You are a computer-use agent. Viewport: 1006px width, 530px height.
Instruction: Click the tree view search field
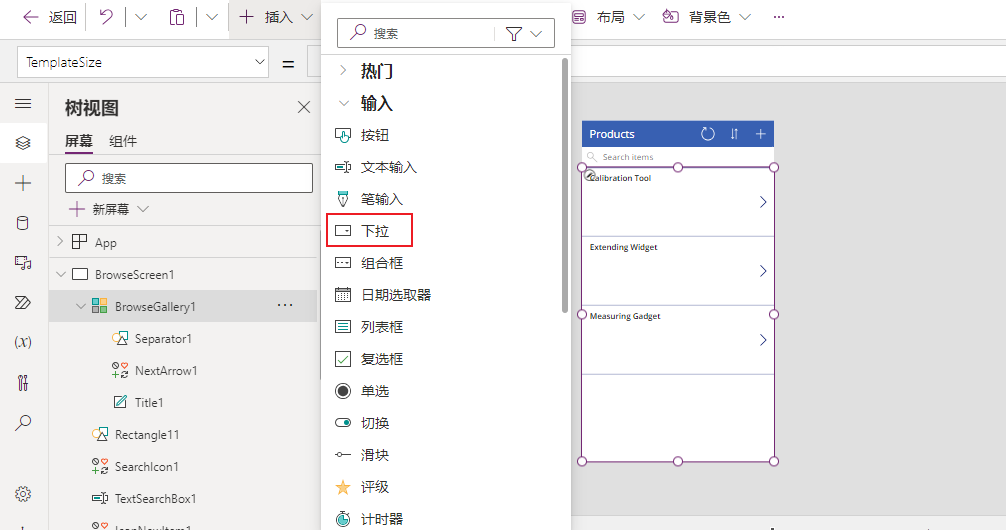coord(189,178)
